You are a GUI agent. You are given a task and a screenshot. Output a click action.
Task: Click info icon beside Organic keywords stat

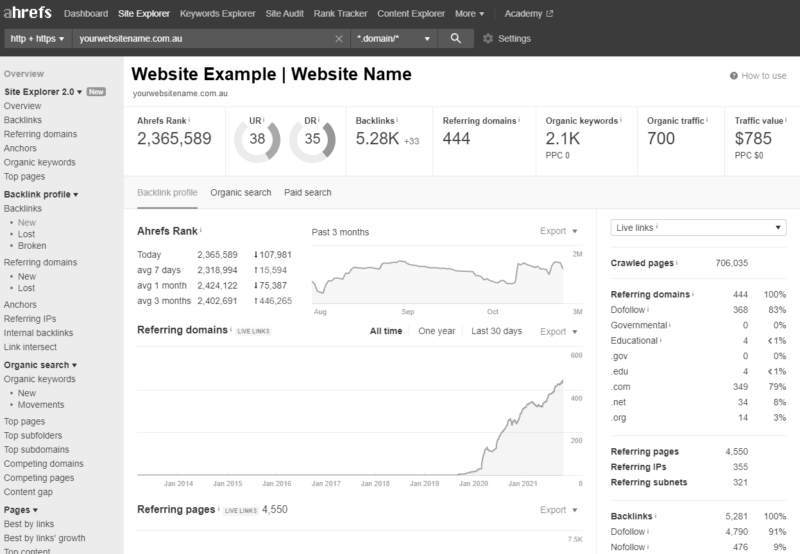click(620, 120)
